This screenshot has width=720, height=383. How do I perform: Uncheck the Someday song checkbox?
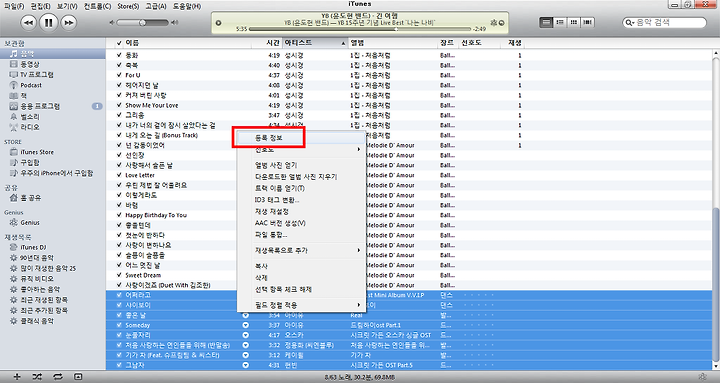pos(119,325)
